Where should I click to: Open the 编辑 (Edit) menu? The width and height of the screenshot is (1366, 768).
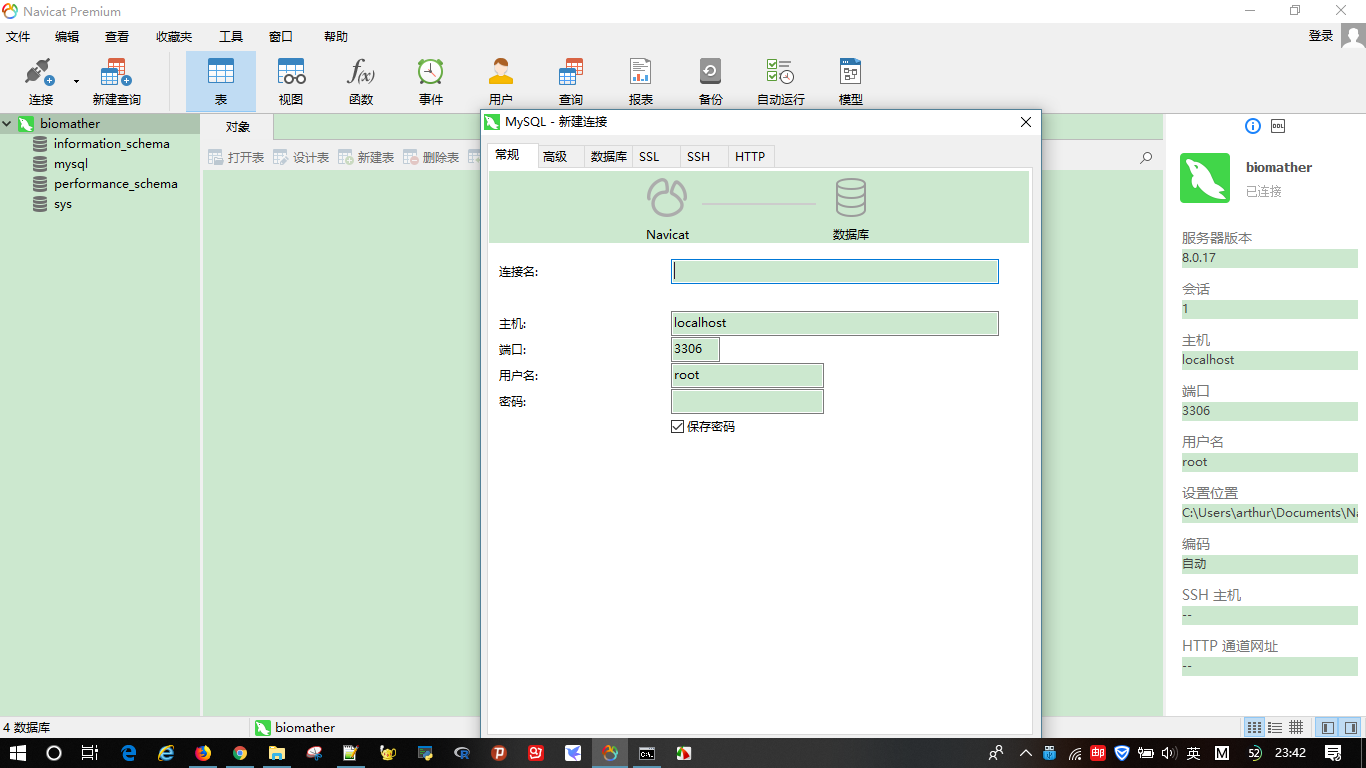(x=67, y=36)
